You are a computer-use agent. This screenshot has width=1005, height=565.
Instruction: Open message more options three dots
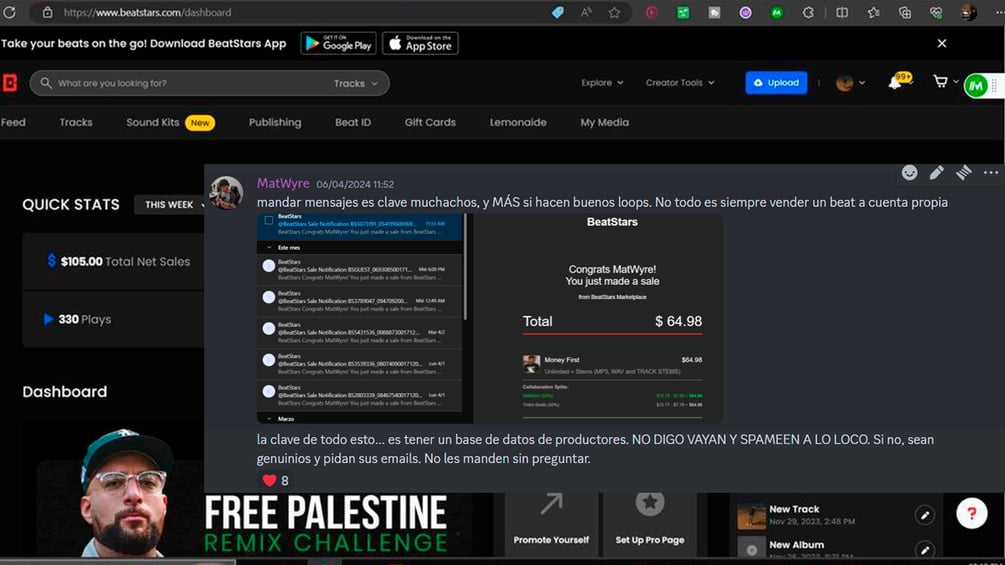[x=991, y=173]
